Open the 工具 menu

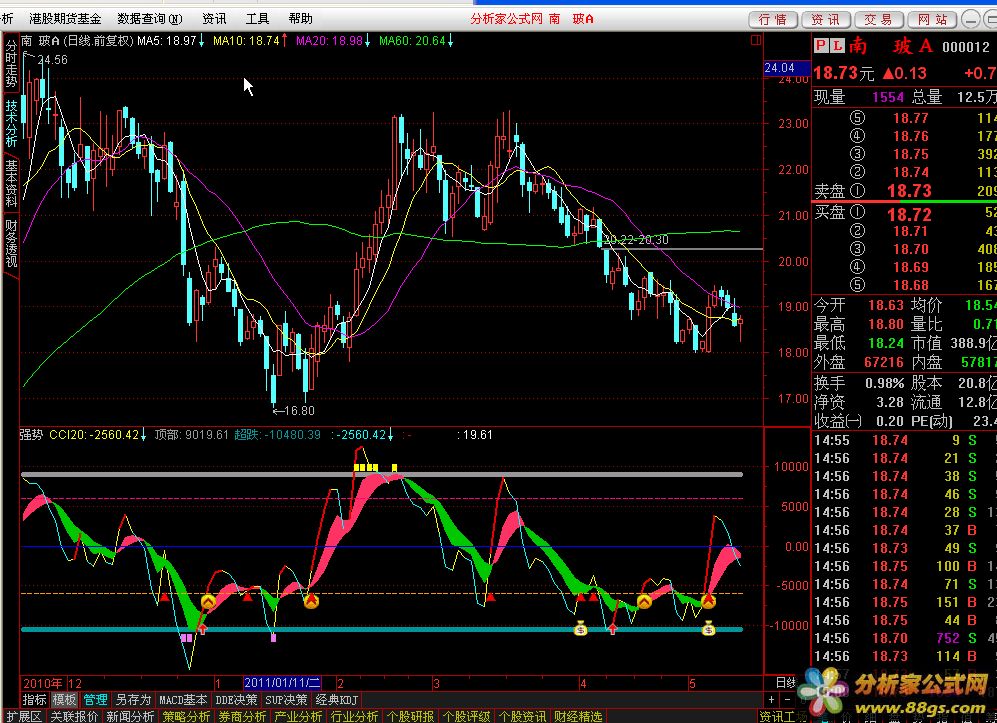tap(257, 19)
